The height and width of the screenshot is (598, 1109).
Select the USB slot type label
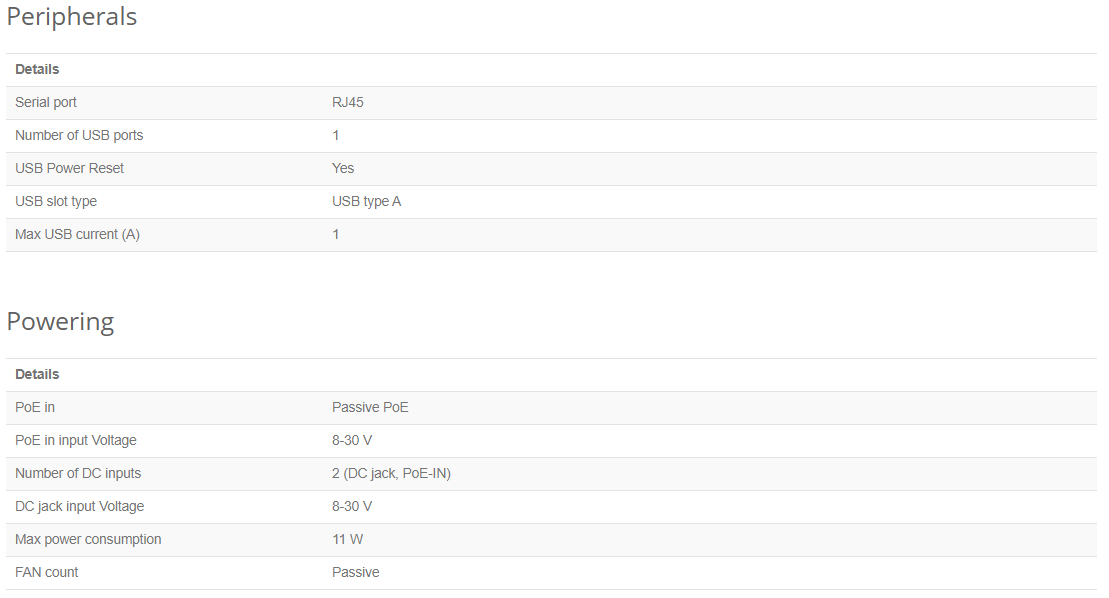click(x=56, y=201)
